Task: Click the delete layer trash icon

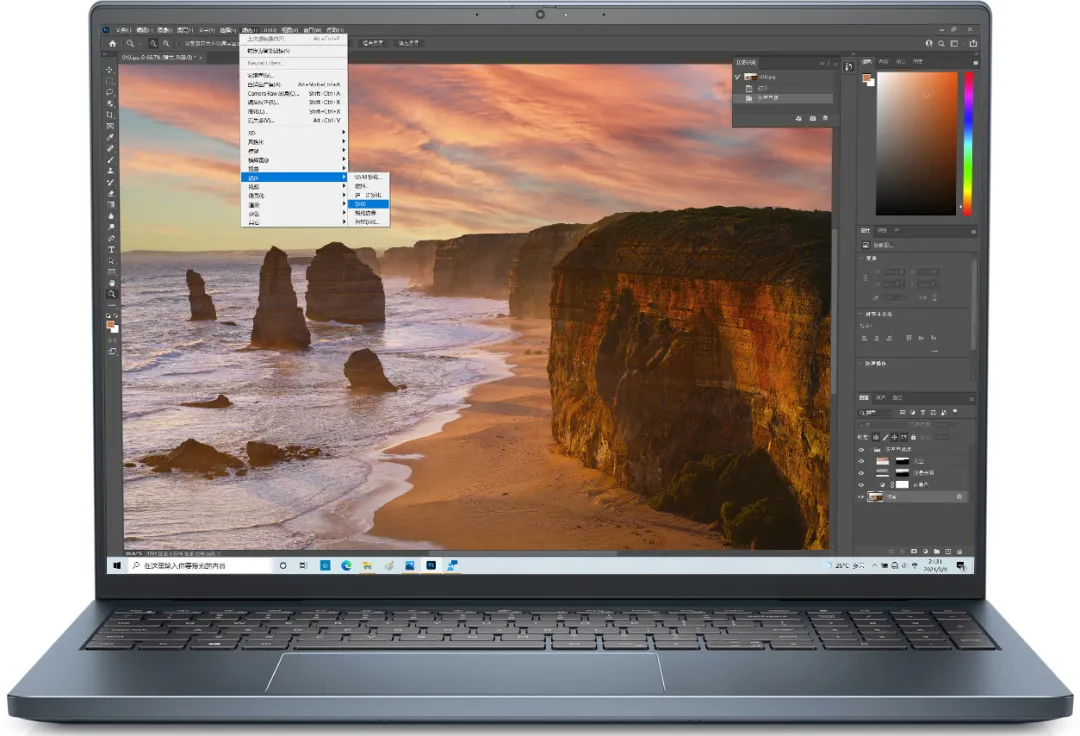Action: pos(959,551)
